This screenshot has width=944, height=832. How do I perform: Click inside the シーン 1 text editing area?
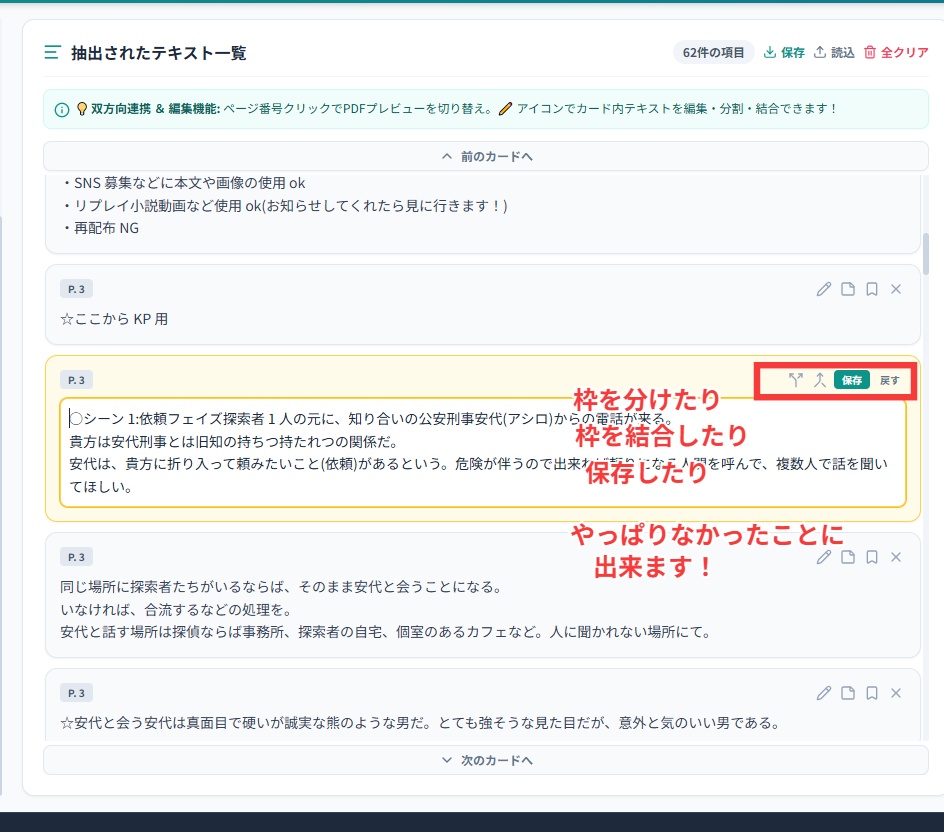coord(483,453)
